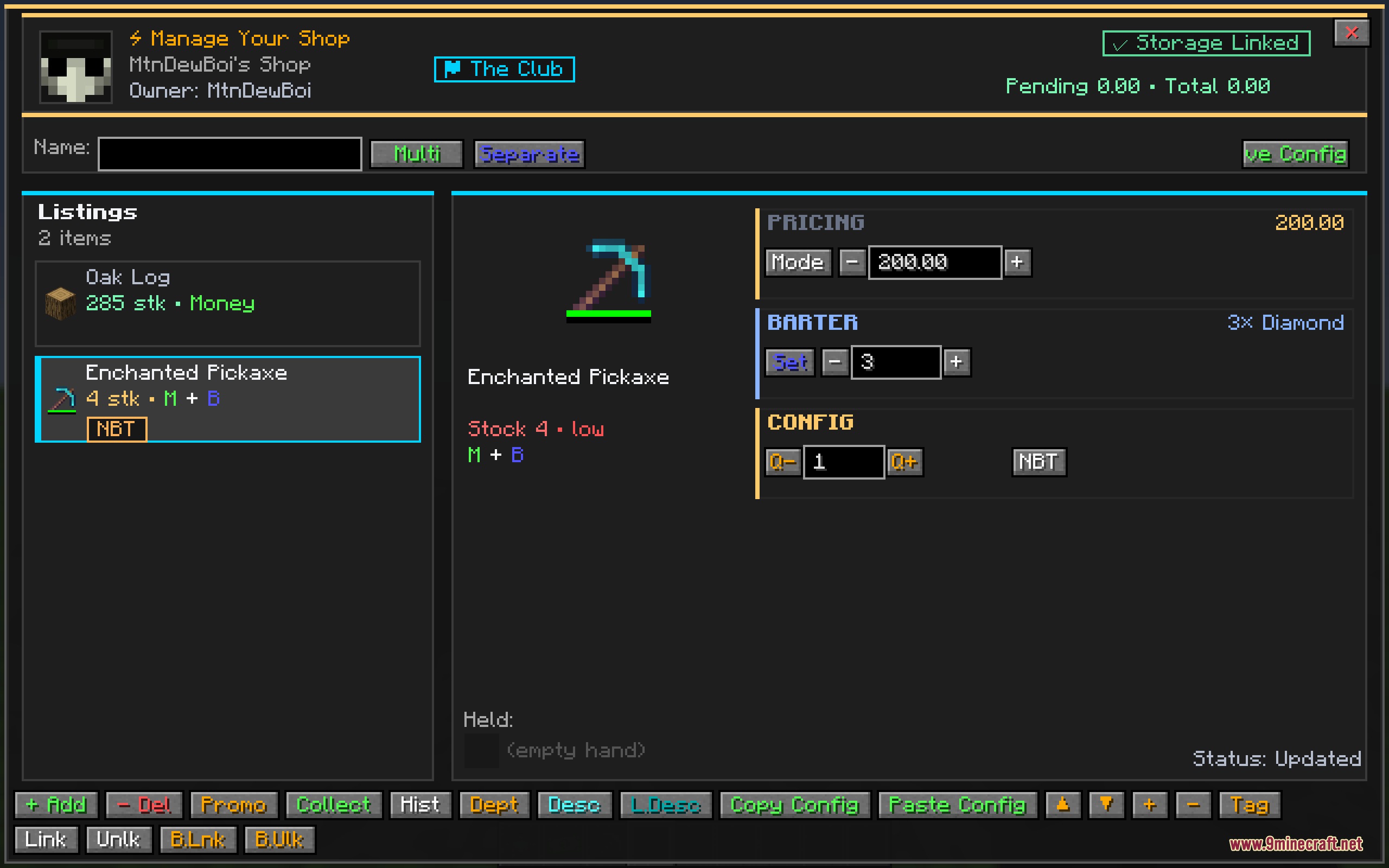
Task: Click the orange plus button beside Tag
Action: (1150, 805)
